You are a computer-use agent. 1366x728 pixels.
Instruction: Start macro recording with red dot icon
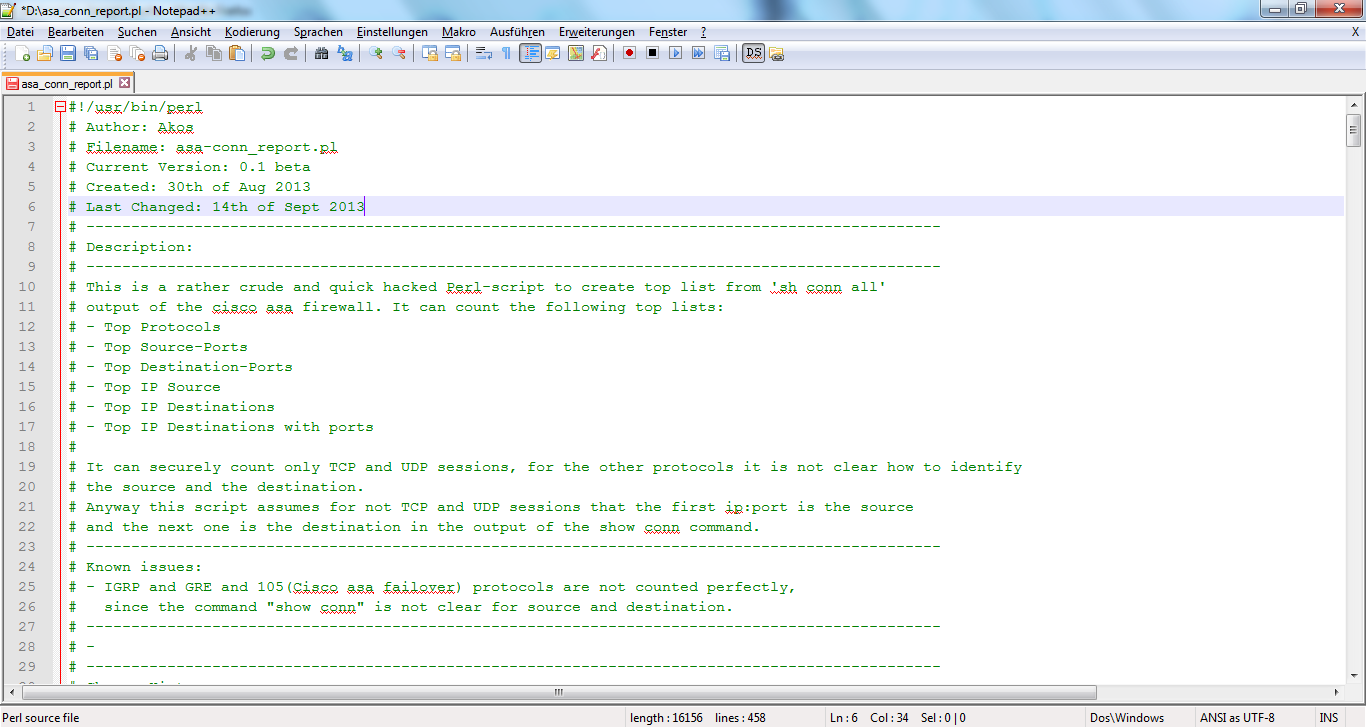tap(629, 53)
